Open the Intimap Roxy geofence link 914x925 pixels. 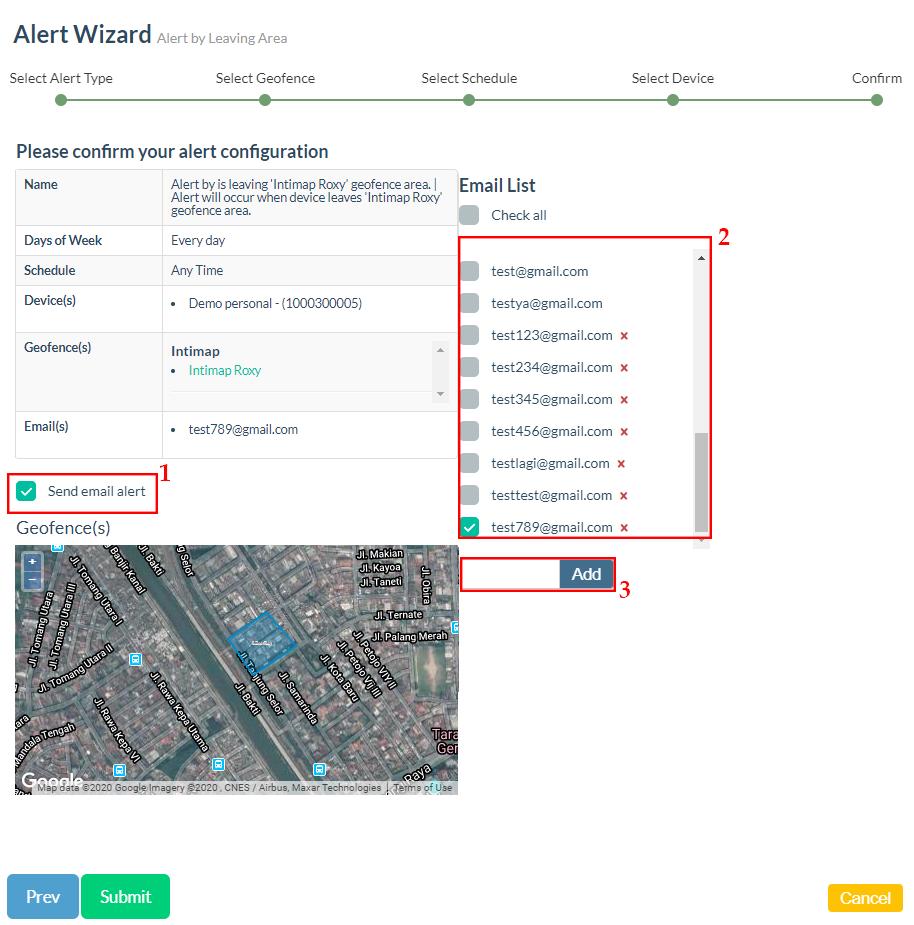[x=225, y=370]
